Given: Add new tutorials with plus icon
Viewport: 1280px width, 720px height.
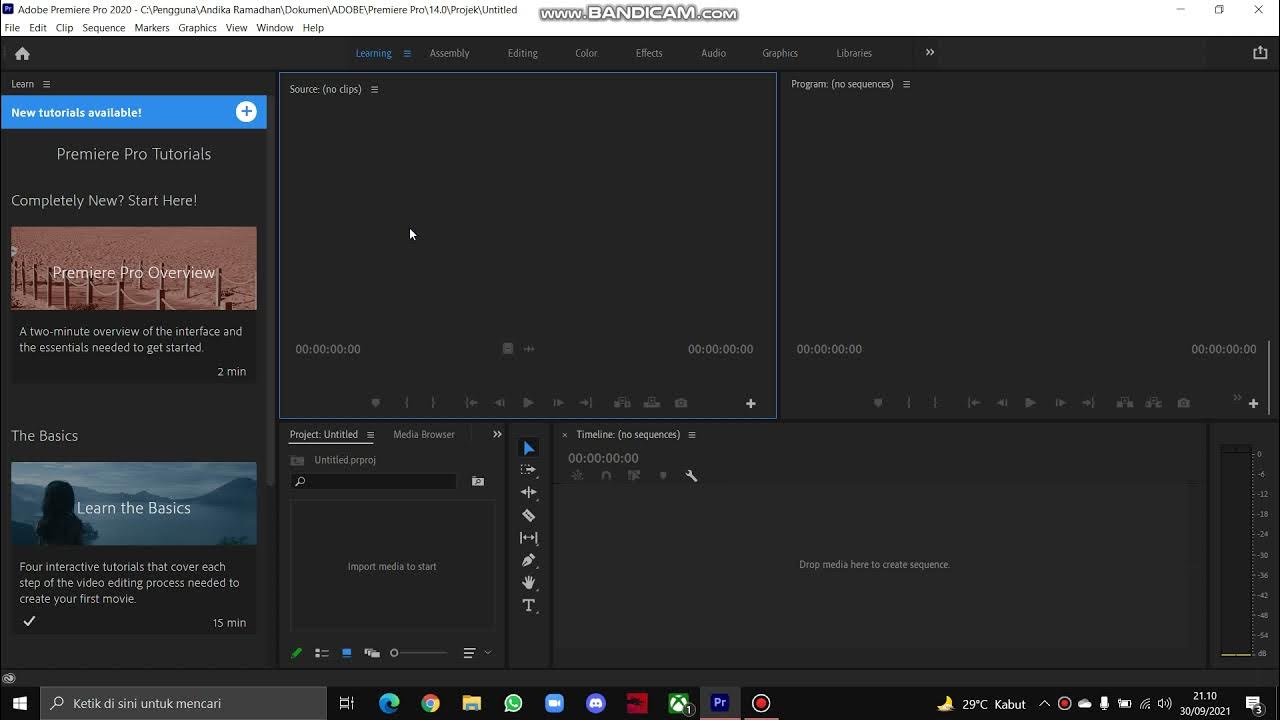Looking at the screenshot, I should coord(246,112).
